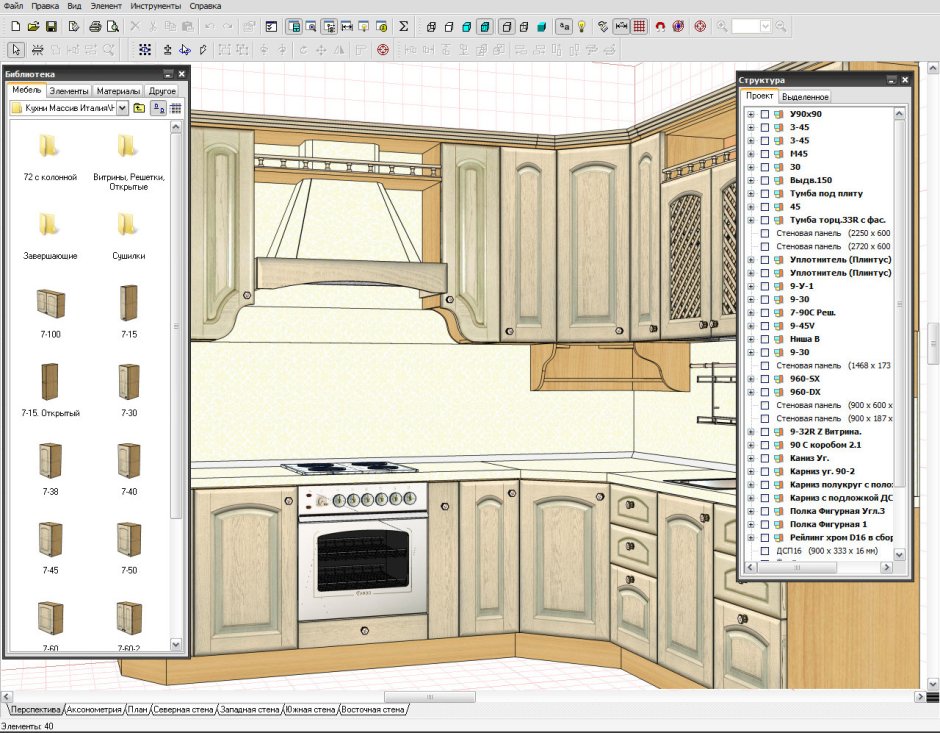
Task: Expand the 960-SX tree item
Action: [x=750, y=379]
